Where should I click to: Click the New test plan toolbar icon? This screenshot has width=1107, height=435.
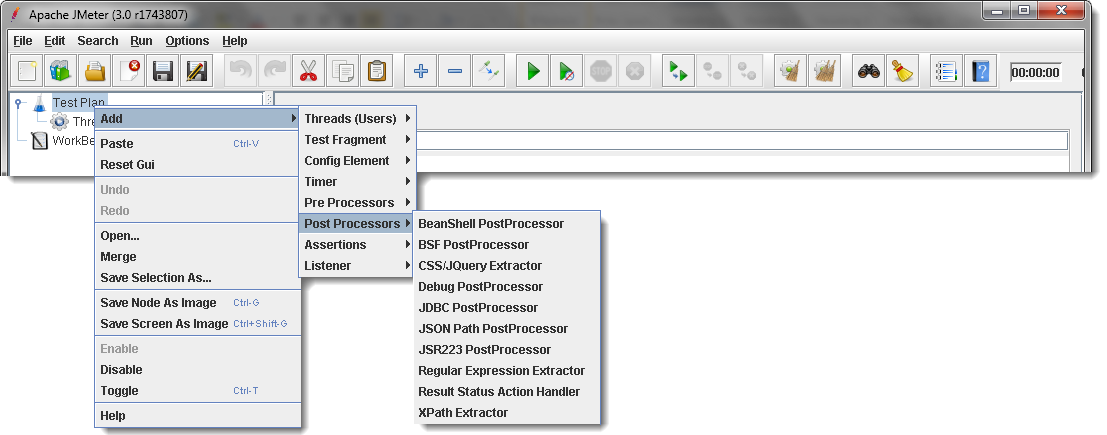26,71
